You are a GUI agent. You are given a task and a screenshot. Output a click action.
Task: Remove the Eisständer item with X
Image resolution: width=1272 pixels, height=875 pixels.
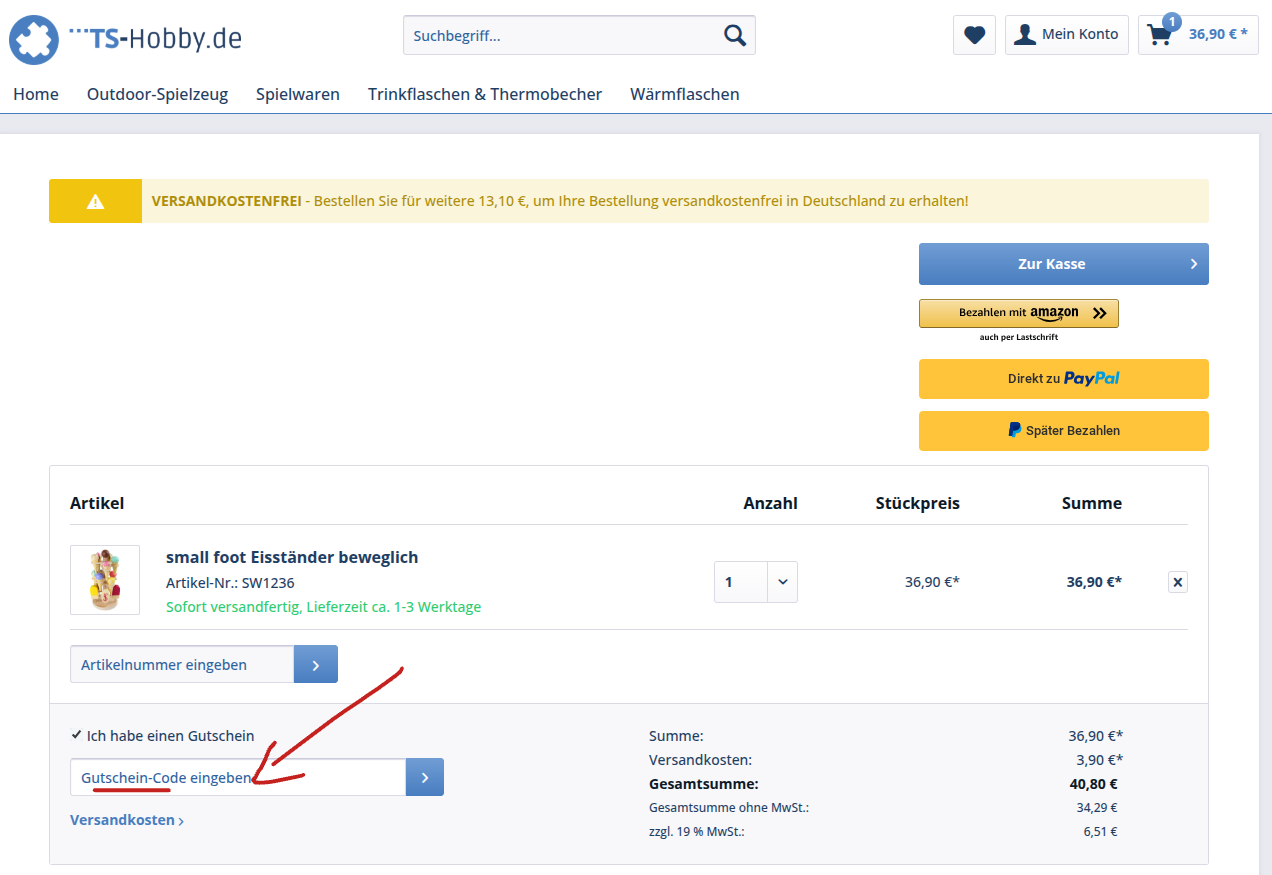pyautogui.click(x=1177, y=582)
